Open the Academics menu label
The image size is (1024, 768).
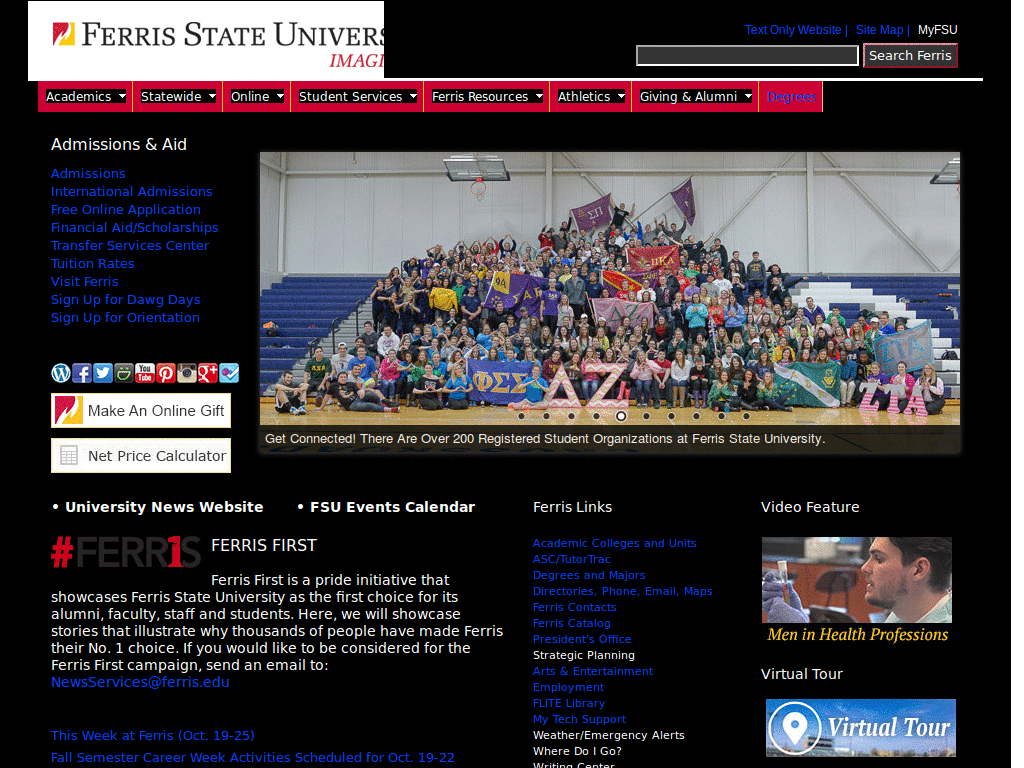78,97
